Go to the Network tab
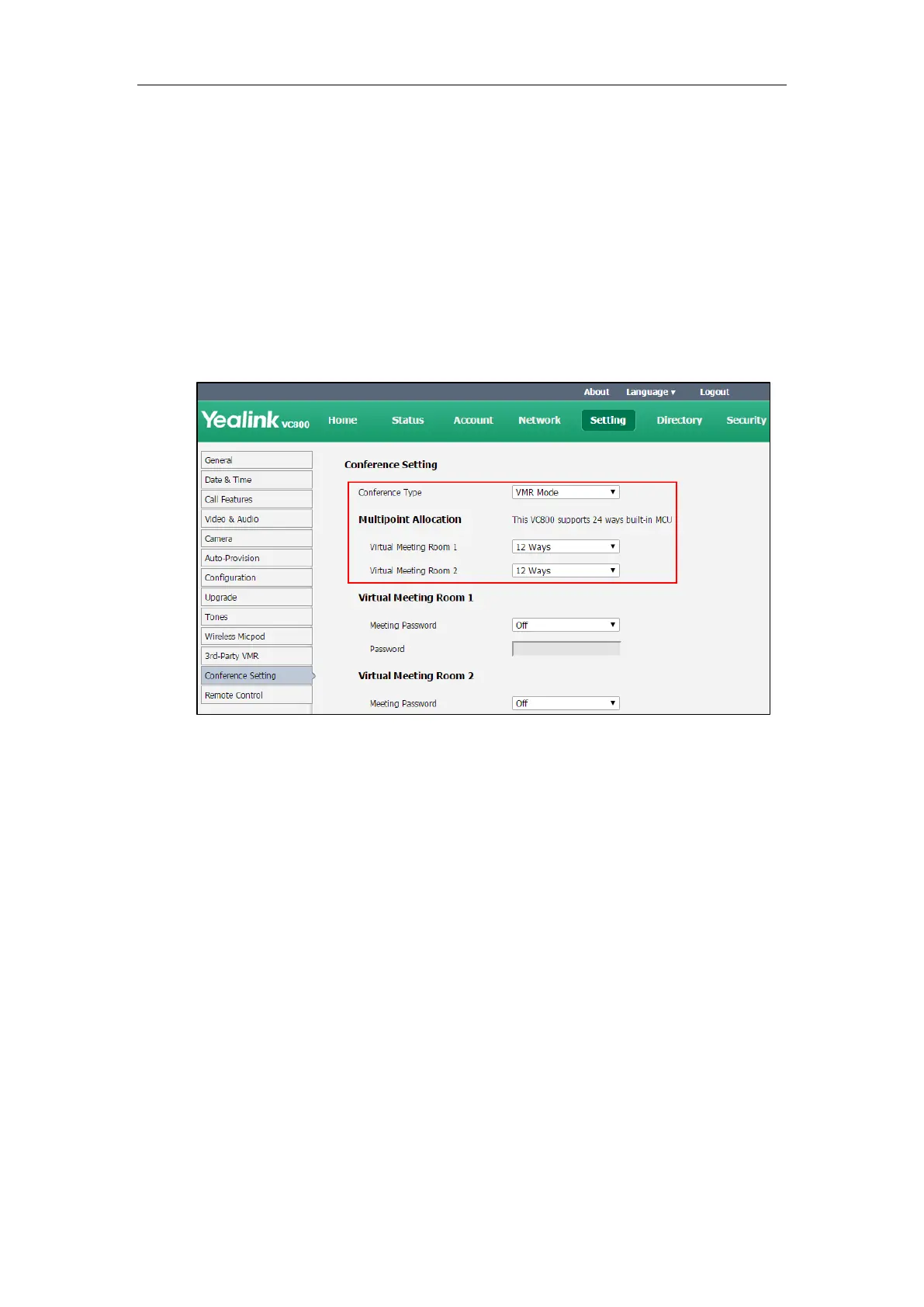924x1307 pixels. point(539,420)
